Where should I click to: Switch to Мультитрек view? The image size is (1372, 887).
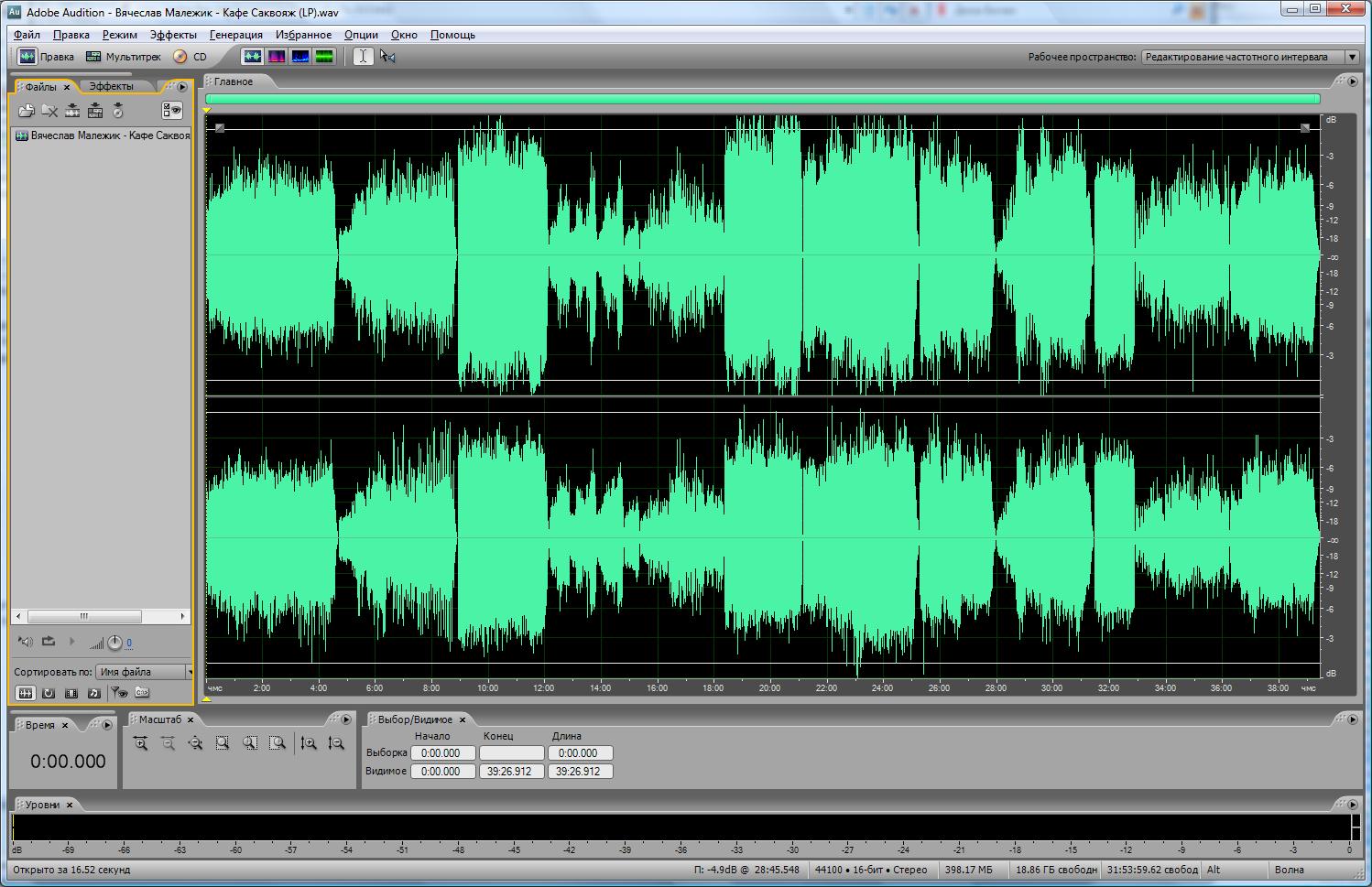(x=123, y=57)
